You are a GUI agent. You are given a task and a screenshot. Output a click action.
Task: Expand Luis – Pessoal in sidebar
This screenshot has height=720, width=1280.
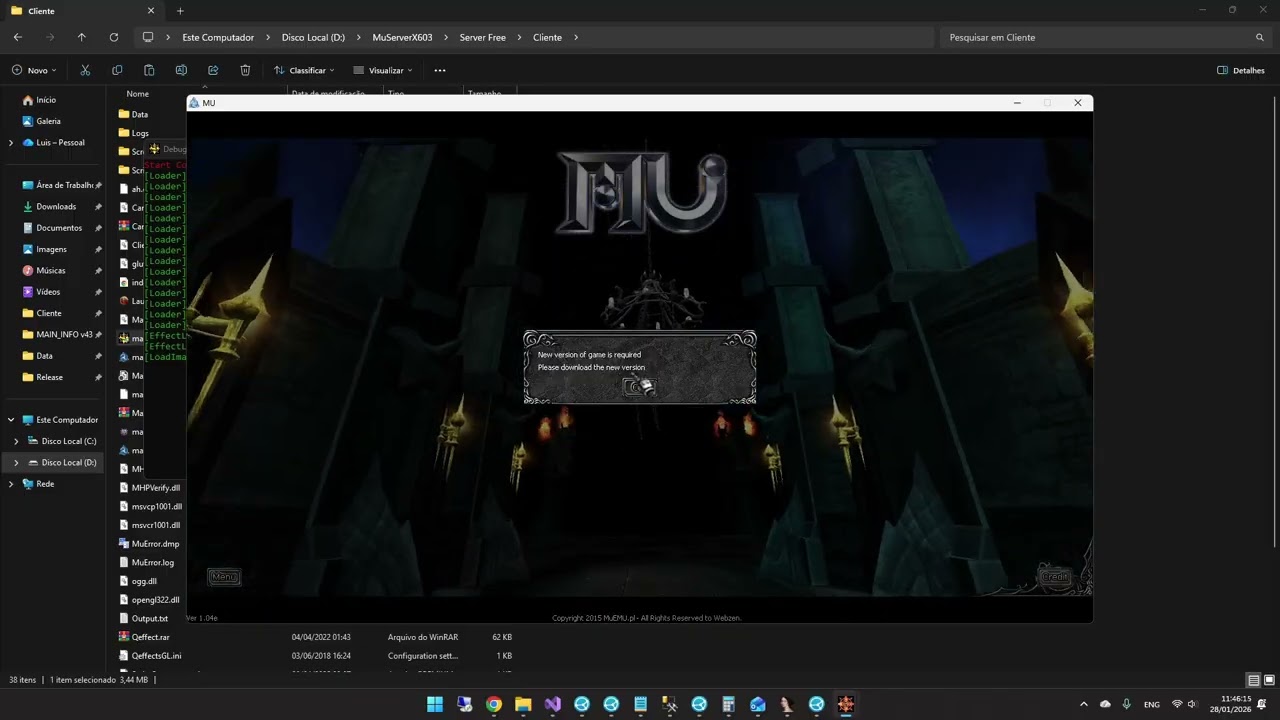point(11,142)
